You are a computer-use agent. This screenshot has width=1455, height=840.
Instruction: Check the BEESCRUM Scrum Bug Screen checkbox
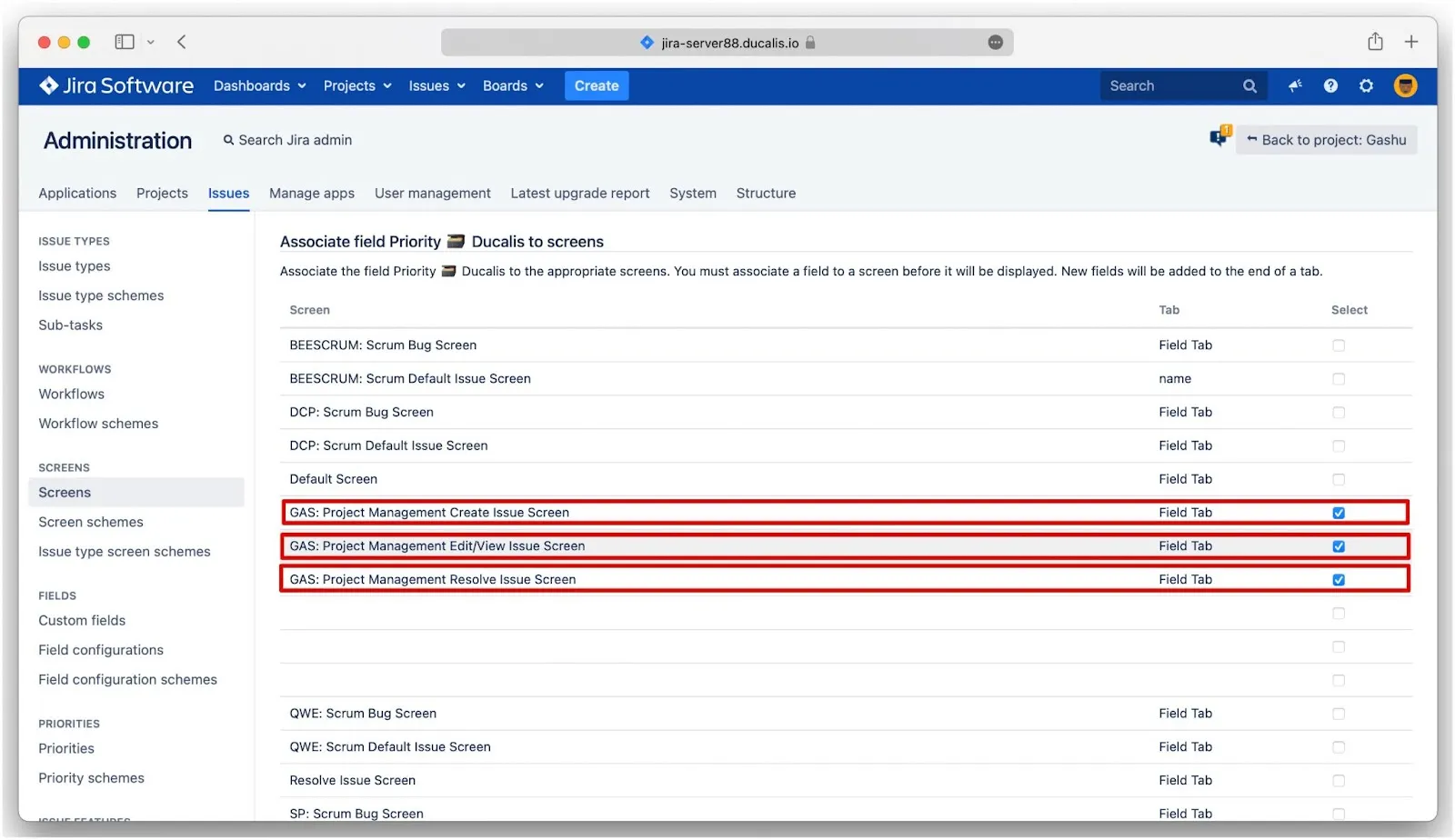point(1339,345)
